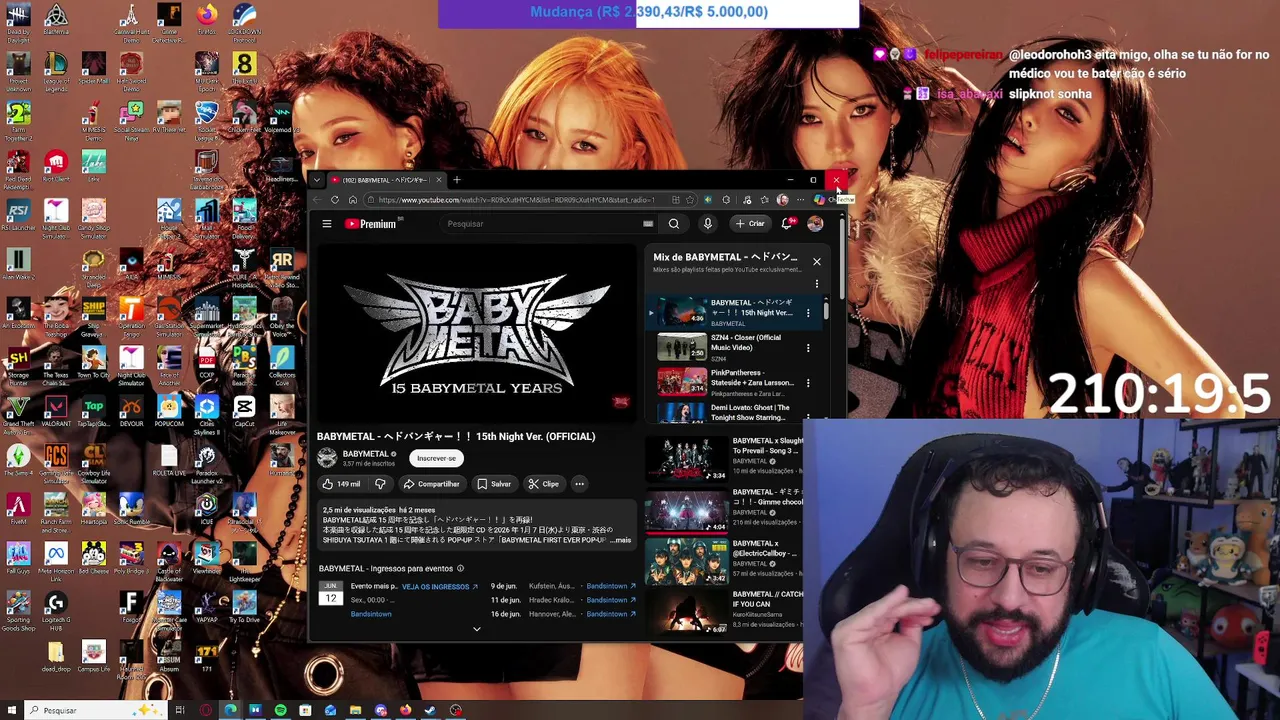The height and width of the screenshot is (720, 1280).
Task: Play Demi Lovato: Ghost from the mix
Action: coord(733,412)
